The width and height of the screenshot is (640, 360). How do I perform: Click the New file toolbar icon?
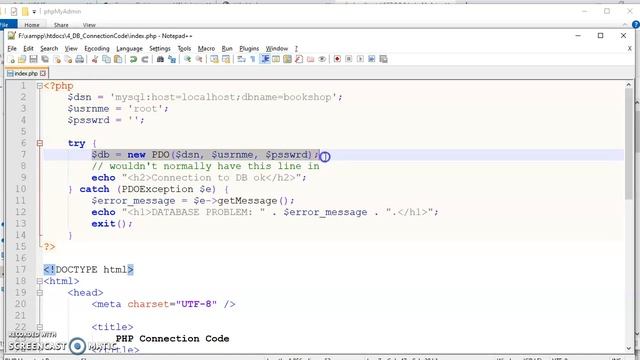click(x=11, y=59)
